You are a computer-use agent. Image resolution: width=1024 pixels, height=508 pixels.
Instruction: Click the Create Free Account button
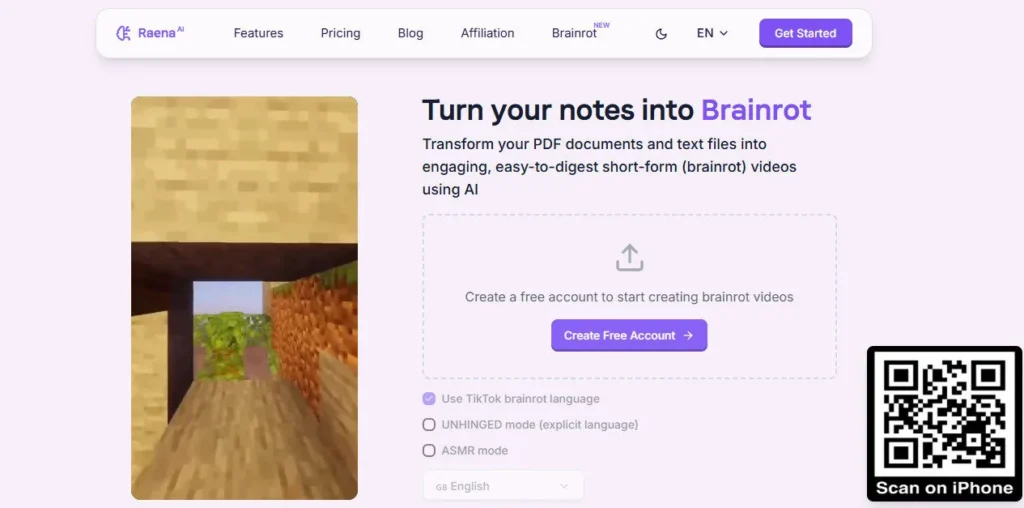point(629,336)
